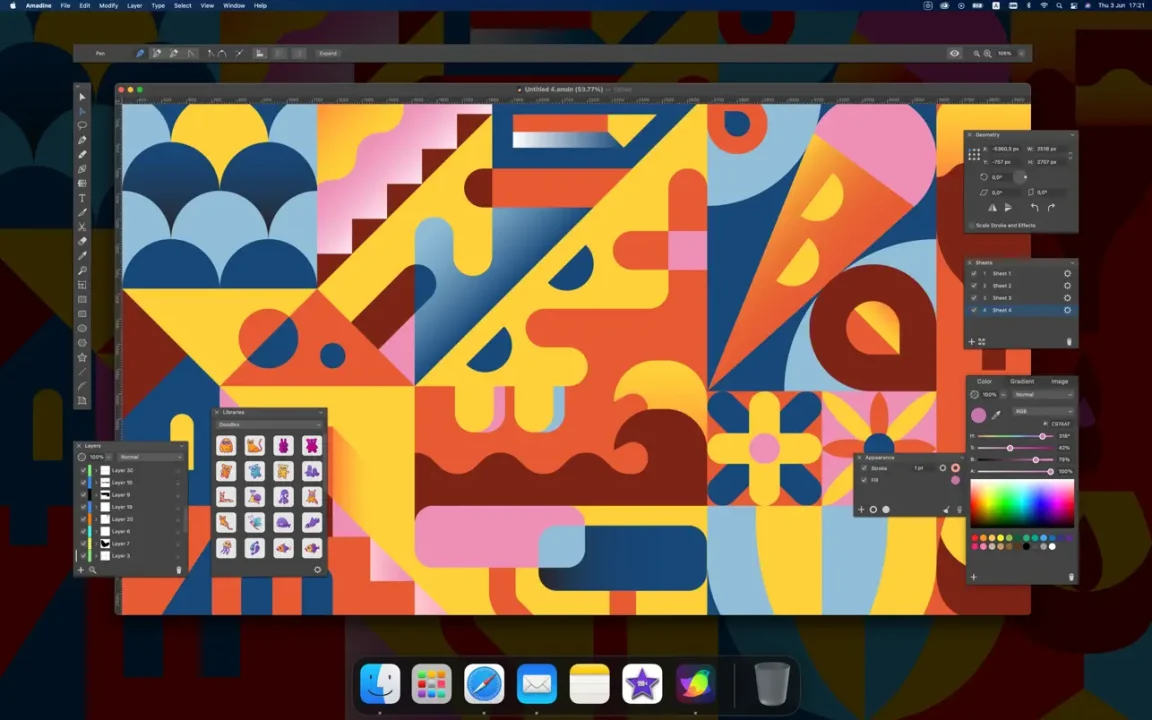Flip horizontally using Geometry panel icon
Screen dimensions: 1152x720
point(992,208)
